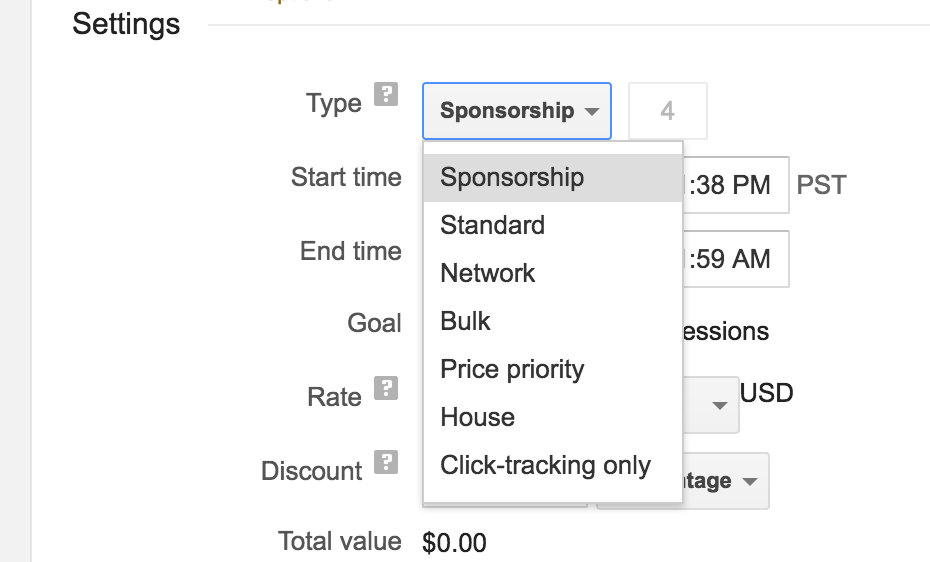Click the help icon beside Rate
The height and width of the screenshot is (562, 930).
tap(385, 388)
